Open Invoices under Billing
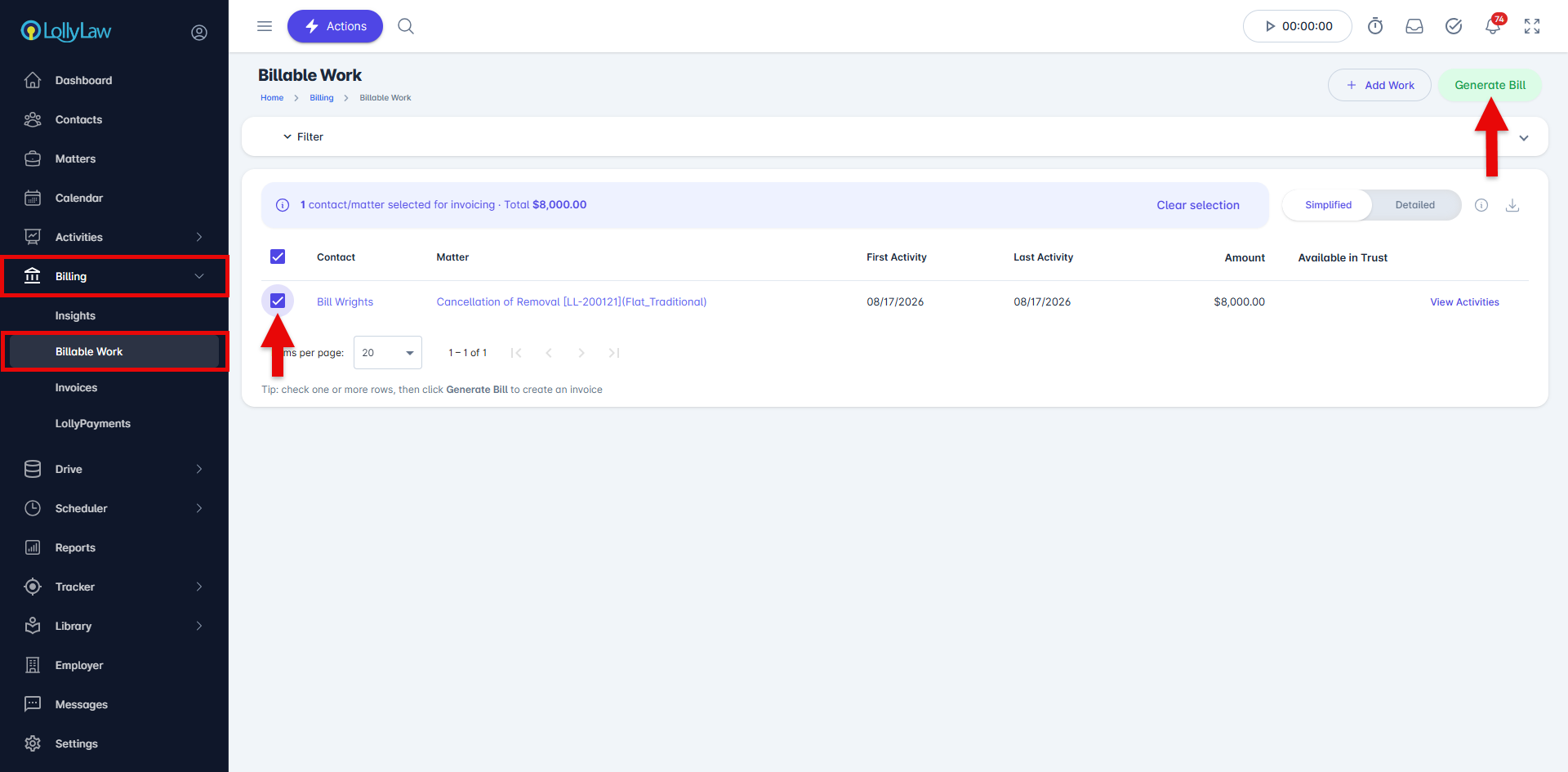This screenshot has width=1568, height=772. click(76, 387)
